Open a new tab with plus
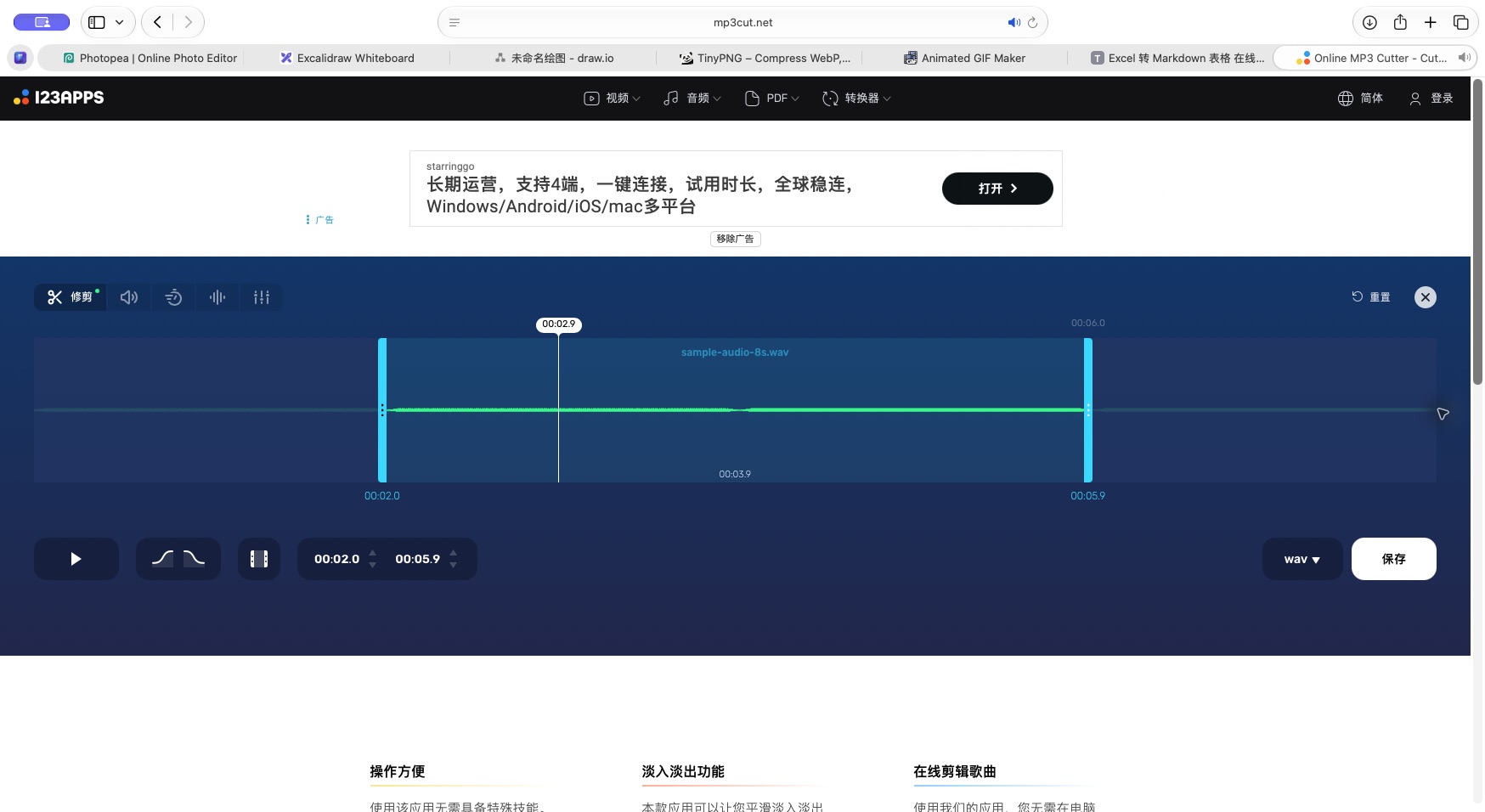The height and width of the screenshot is (812, 1485). click(x=1431, y=23)
